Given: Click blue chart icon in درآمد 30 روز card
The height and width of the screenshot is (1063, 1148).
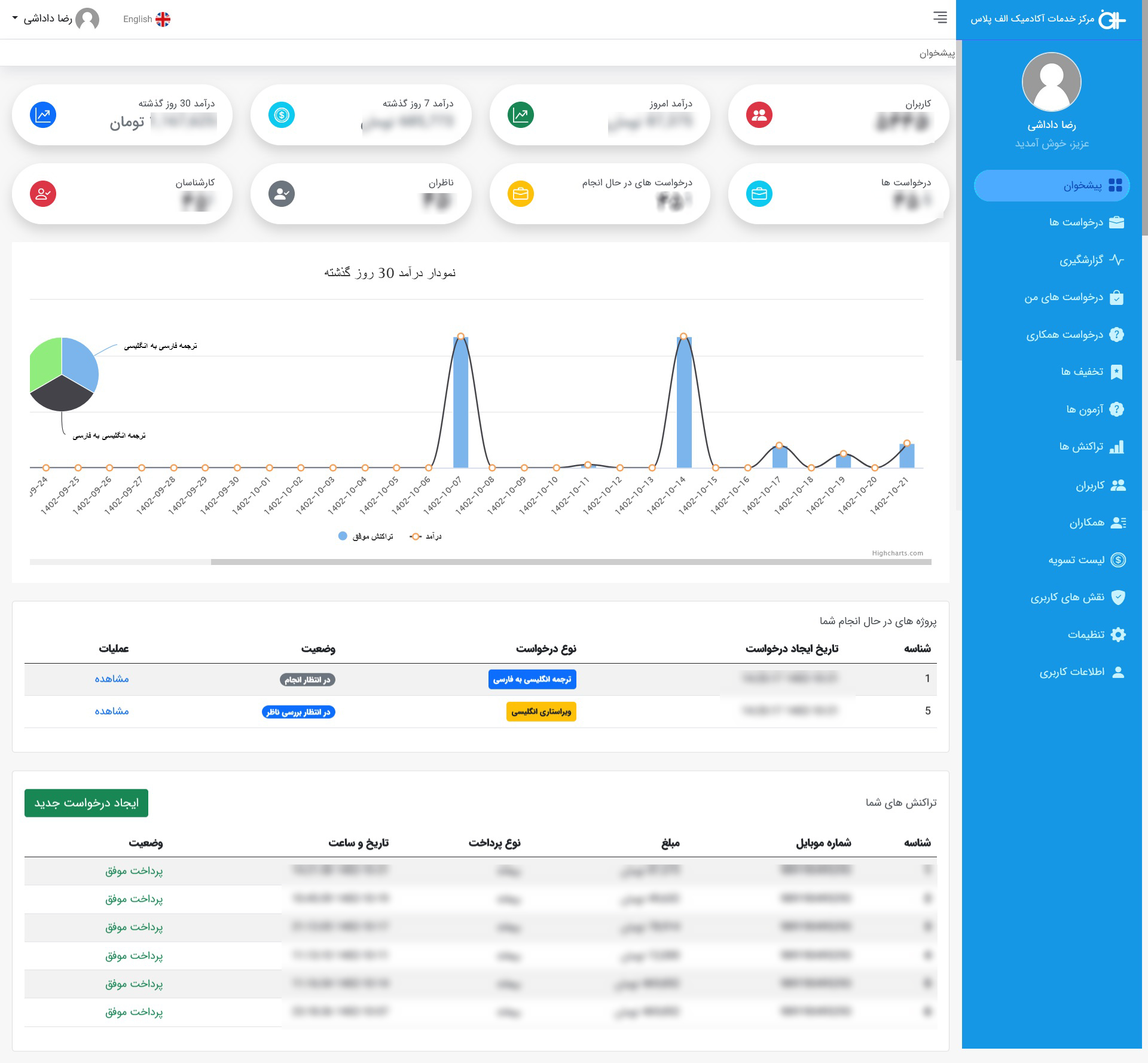Looking at the screenshot, I should tap(43, 115).
